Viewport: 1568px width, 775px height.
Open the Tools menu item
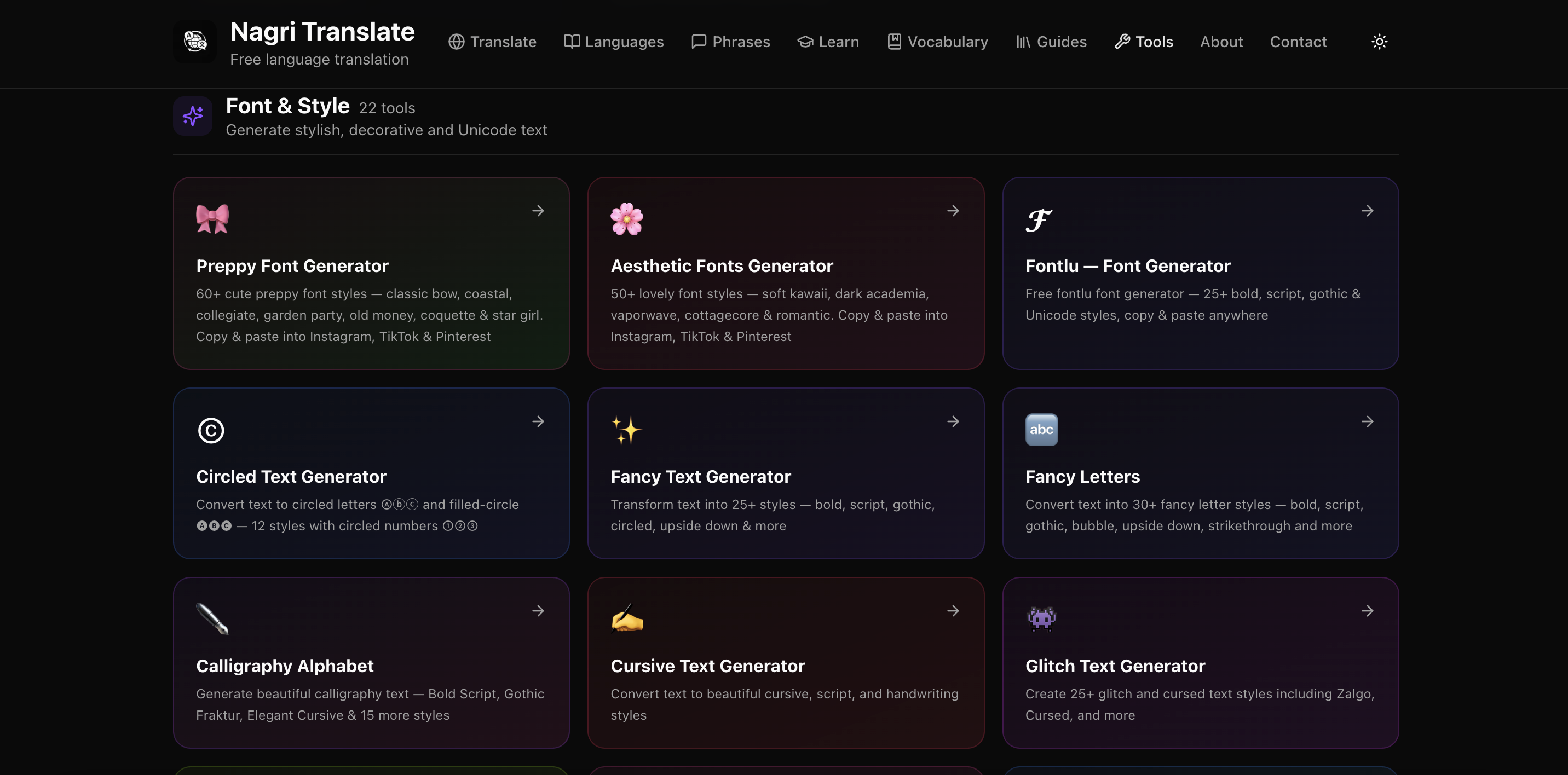(1144, 42)
